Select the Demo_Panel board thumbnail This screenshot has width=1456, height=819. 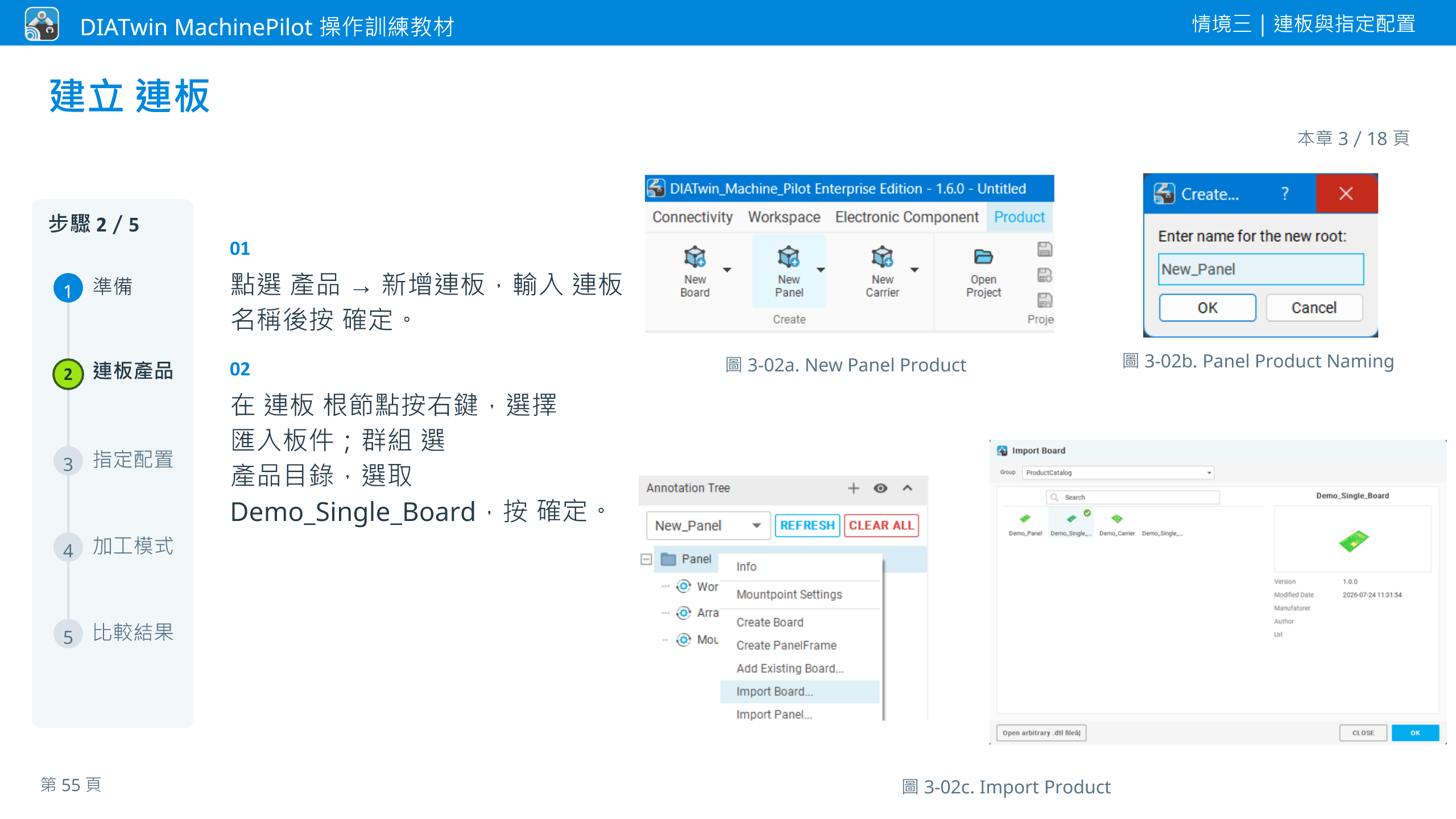(x=1025, y=519)
